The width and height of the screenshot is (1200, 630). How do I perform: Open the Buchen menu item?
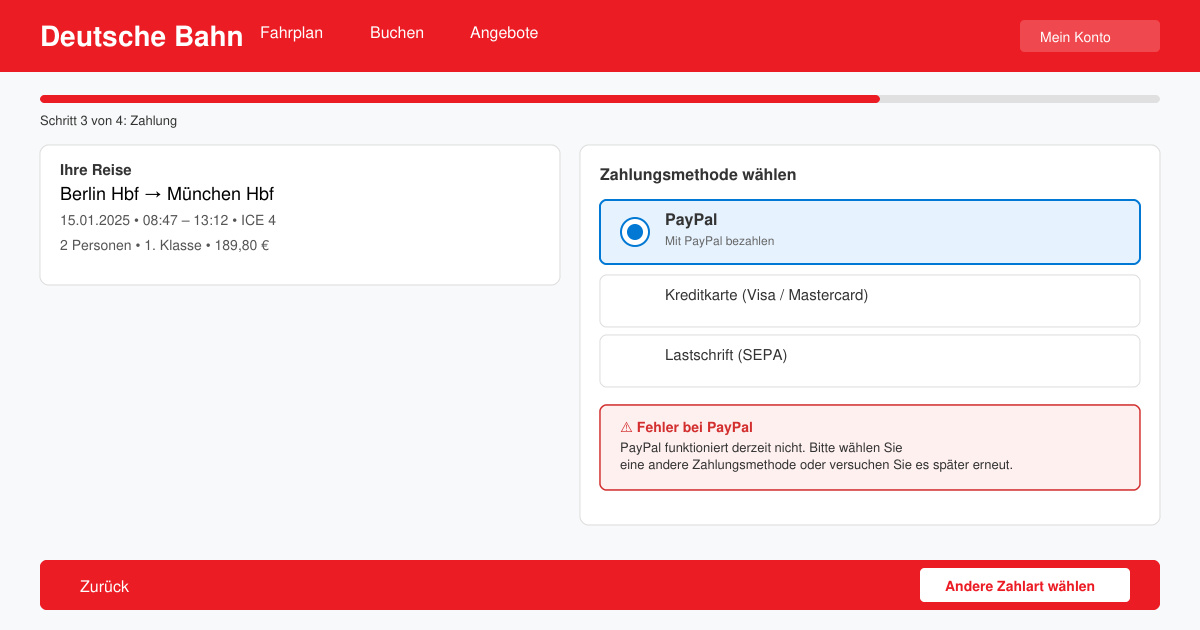(x=397, y=33)
